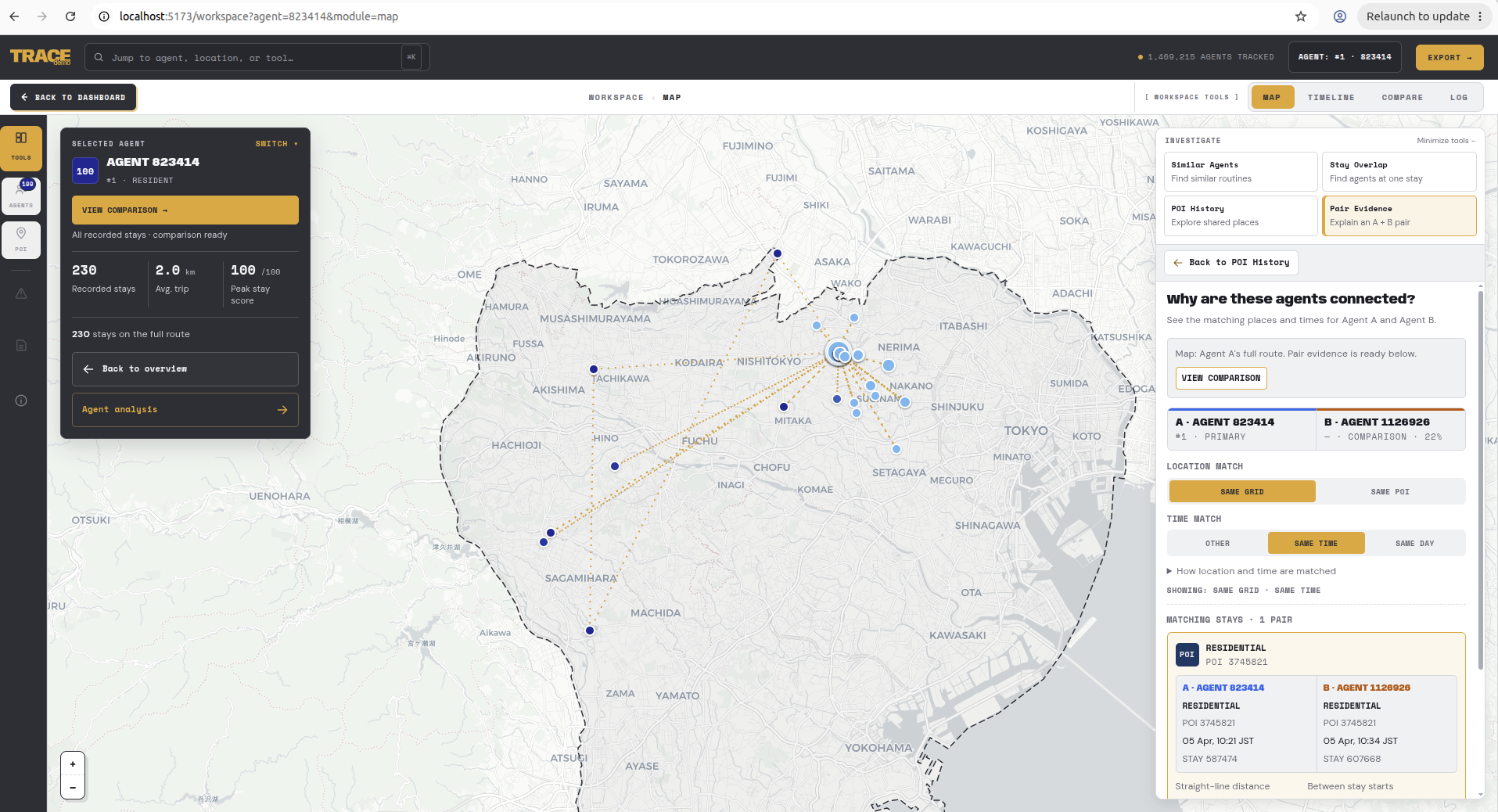1498x812 pixels.
Task: Click the 100 score badge
Action: [85, 171]
